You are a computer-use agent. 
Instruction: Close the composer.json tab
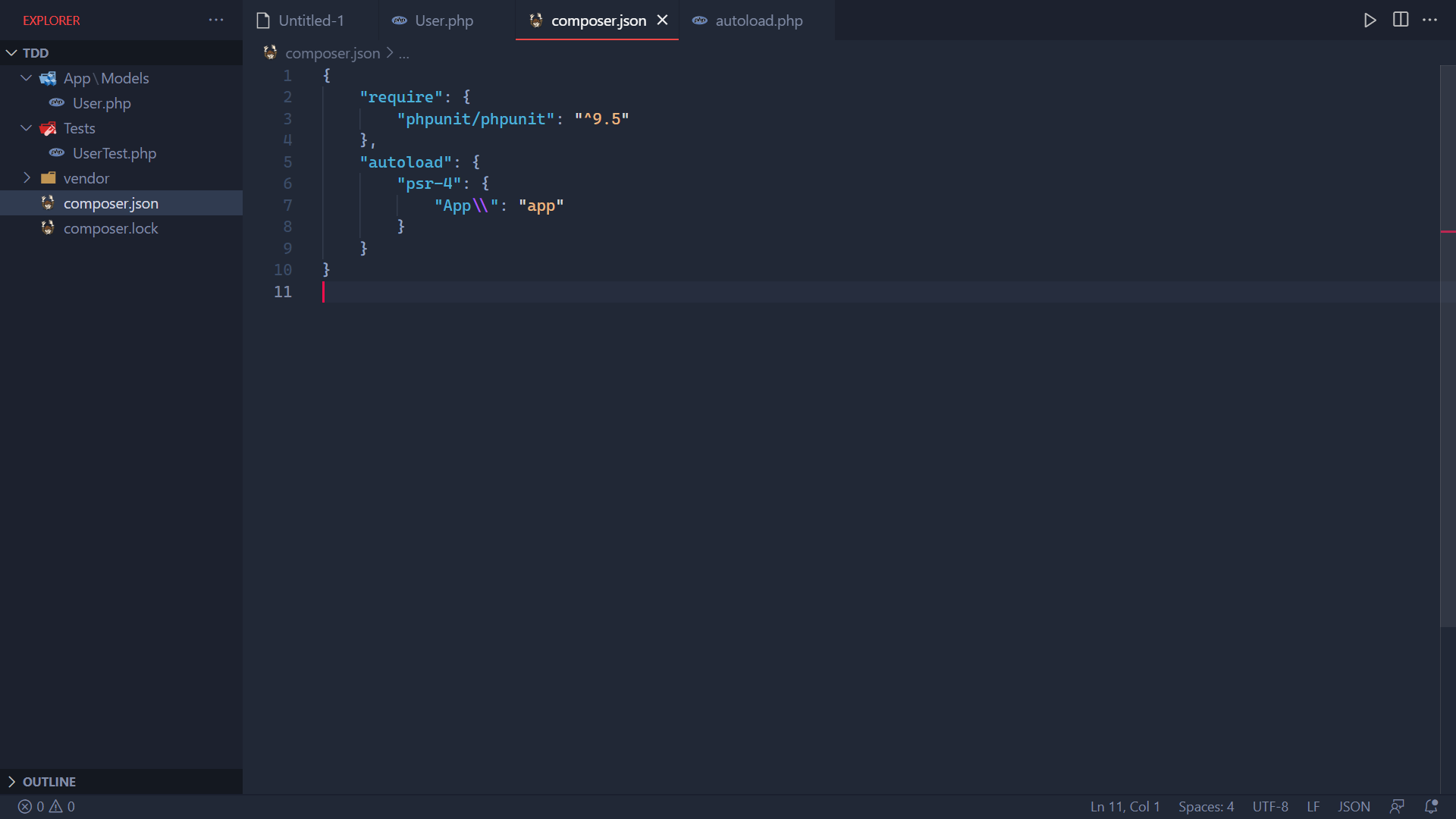coord(663,20)
